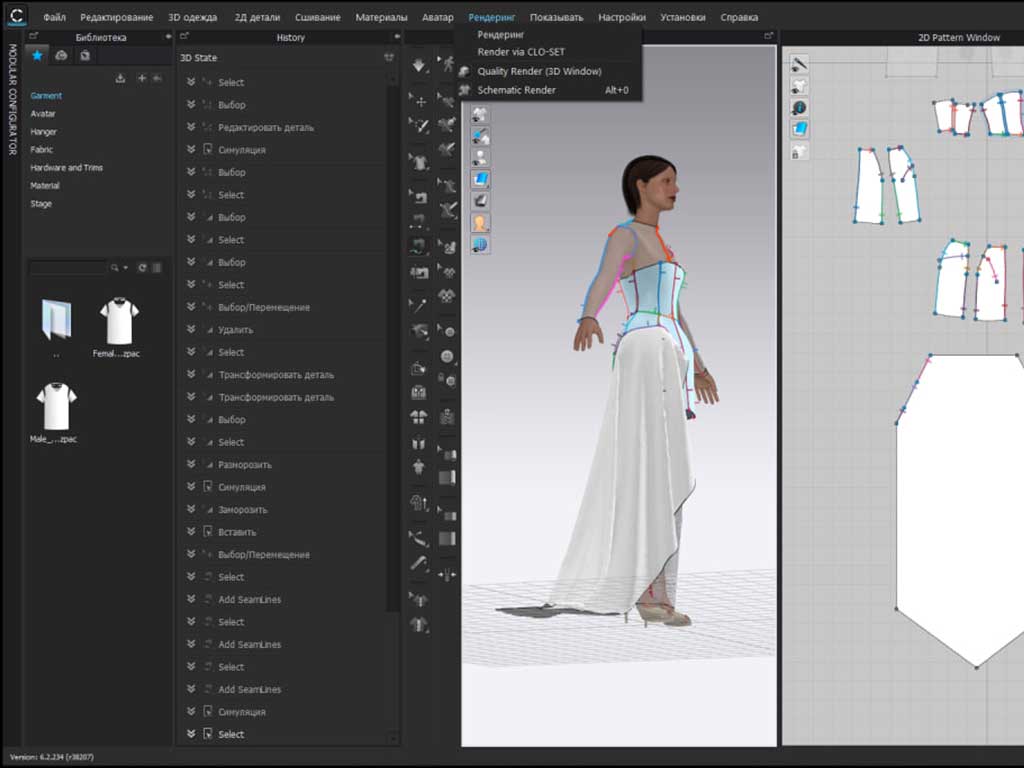Click the Simulate down-arrow tool icon
This screenshot has height=768, width=1024.
419,65
